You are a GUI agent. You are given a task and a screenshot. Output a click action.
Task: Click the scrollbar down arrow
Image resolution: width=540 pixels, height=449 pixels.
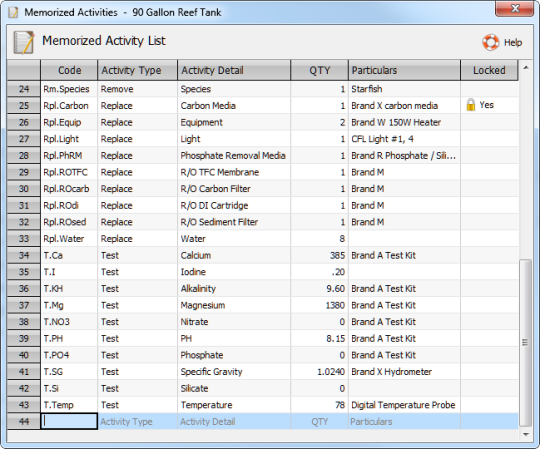tap(526, 435)
